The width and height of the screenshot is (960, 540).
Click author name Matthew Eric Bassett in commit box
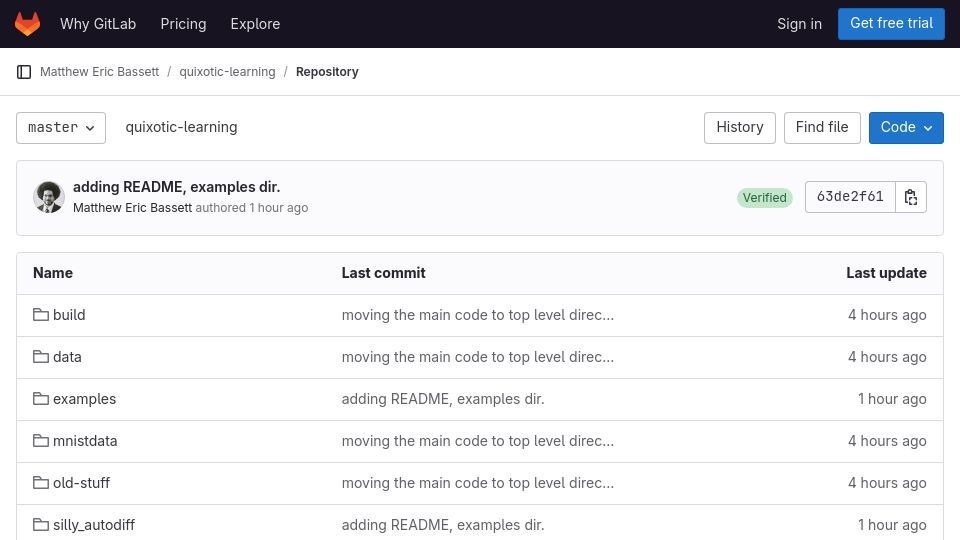click(132, 208)
